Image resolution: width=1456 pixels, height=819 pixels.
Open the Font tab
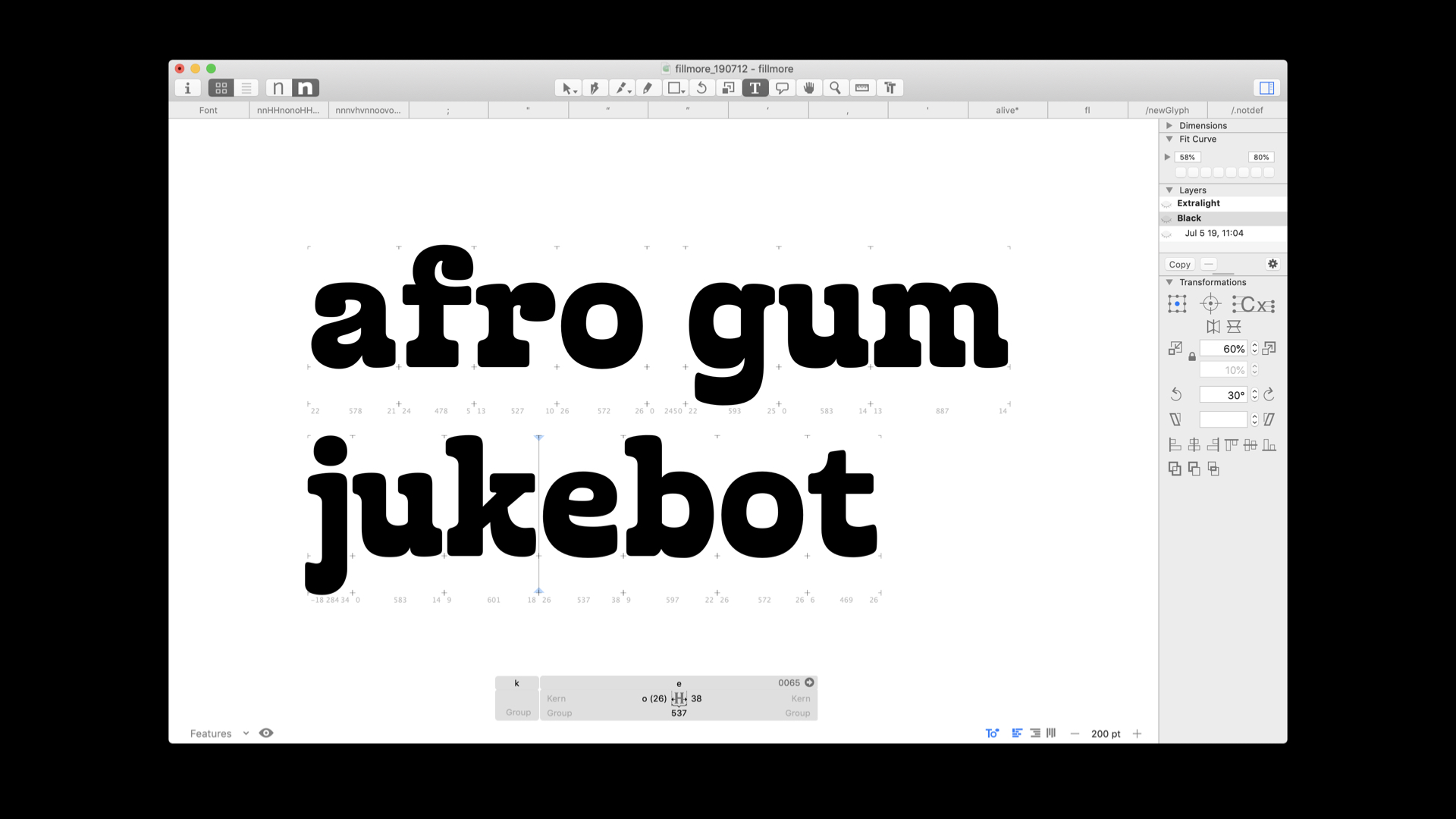[209, 110]
